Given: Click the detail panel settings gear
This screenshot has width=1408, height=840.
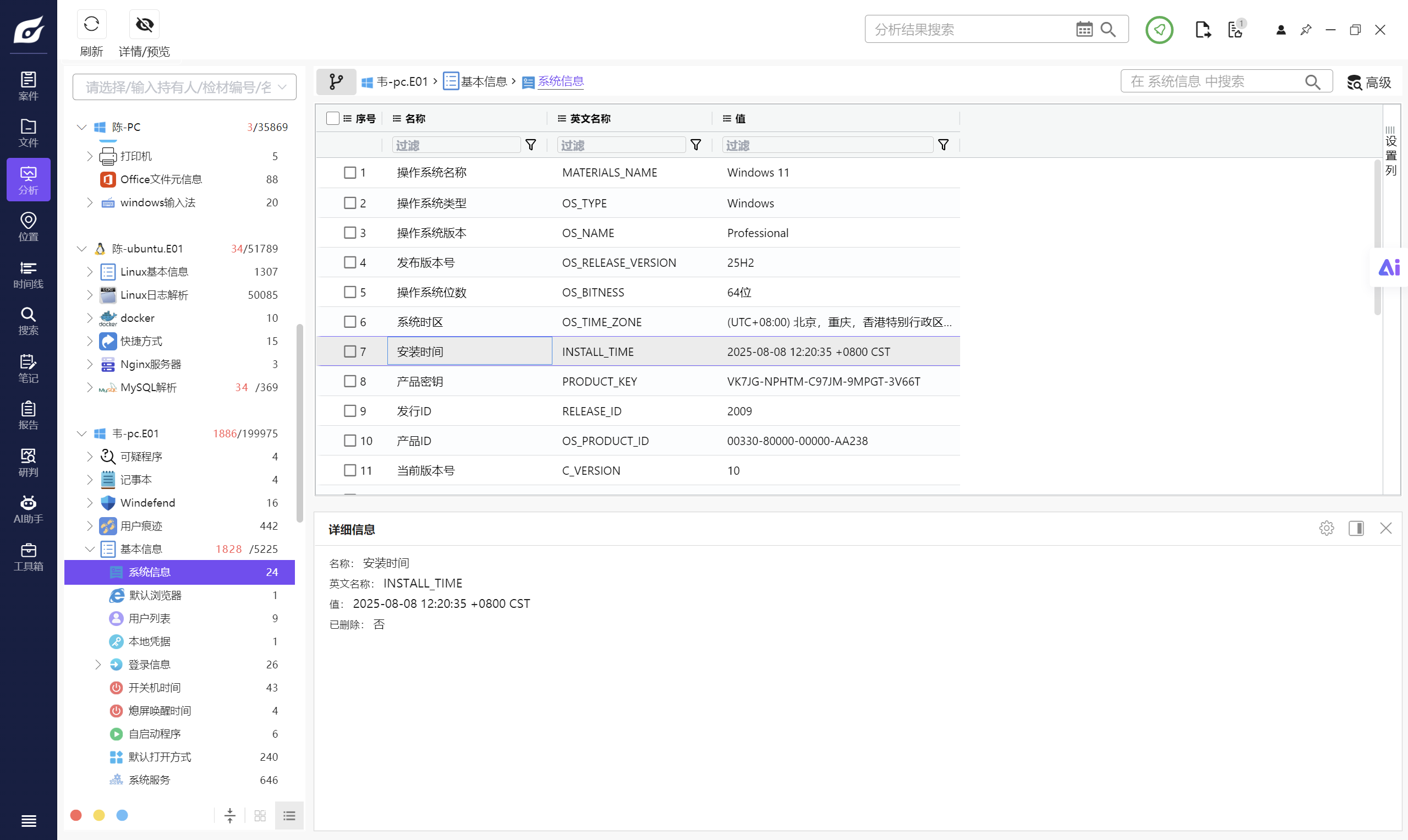Looking at the screenshot, I should point(1327,528).
